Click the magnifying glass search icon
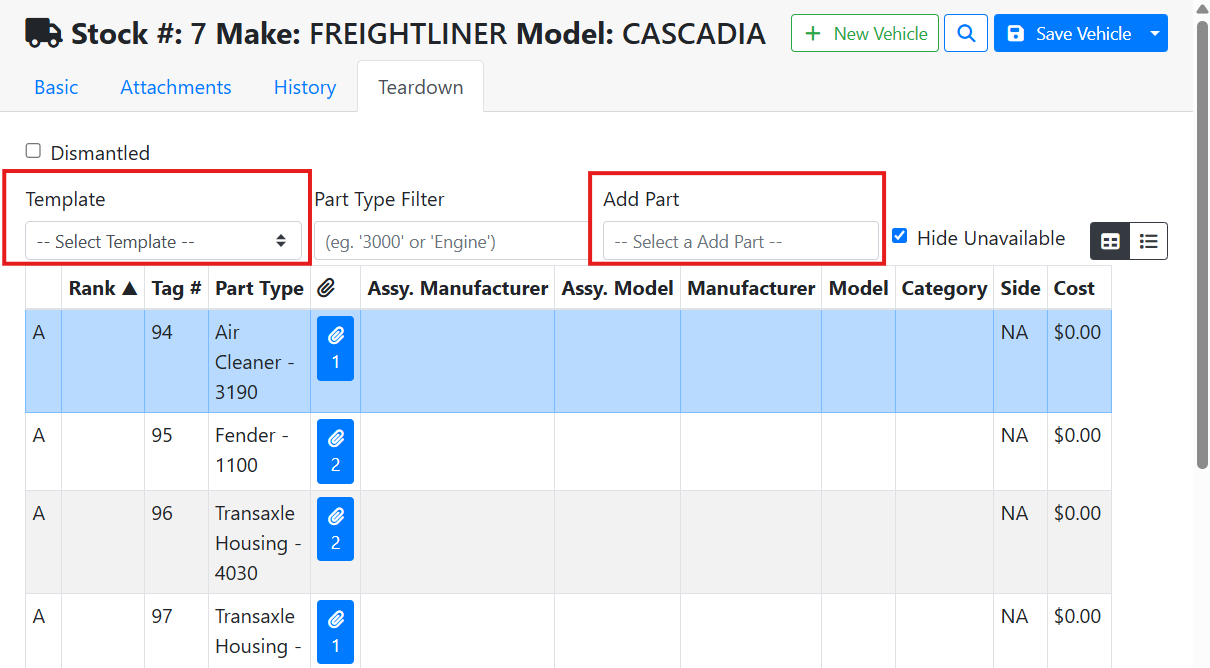The width and height of the screenshot is (1210, 668). click(x=966, y=33)
